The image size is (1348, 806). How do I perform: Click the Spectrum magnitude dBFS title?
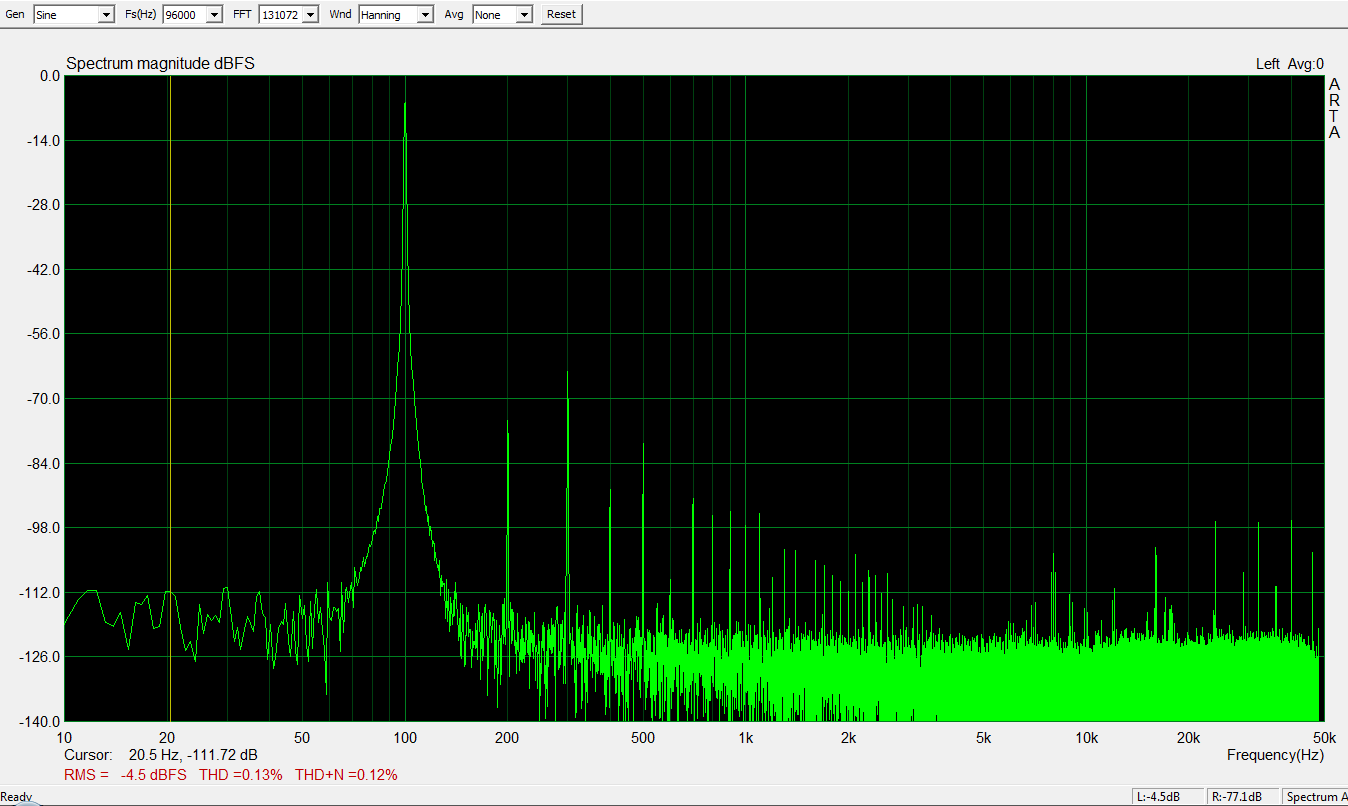tap(160, 64)
